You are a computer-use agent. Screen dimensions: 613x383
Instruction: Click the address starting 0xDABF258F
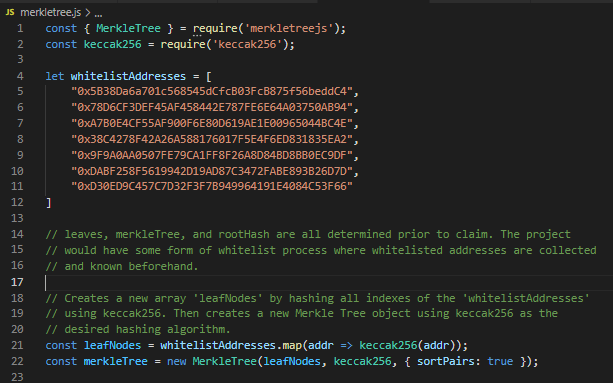pyautogui.click(x=212, y=171)
